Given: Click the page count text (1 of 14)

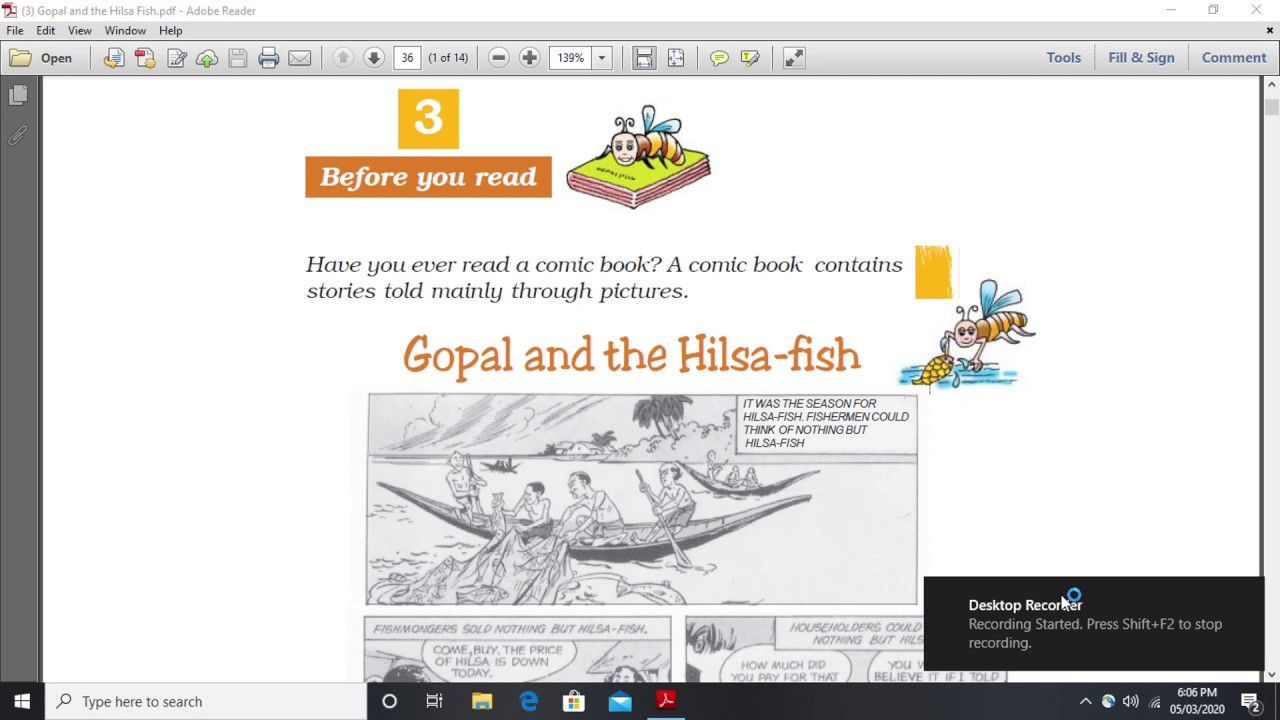Looking at the screenshot, I should [x=448, y=58].
